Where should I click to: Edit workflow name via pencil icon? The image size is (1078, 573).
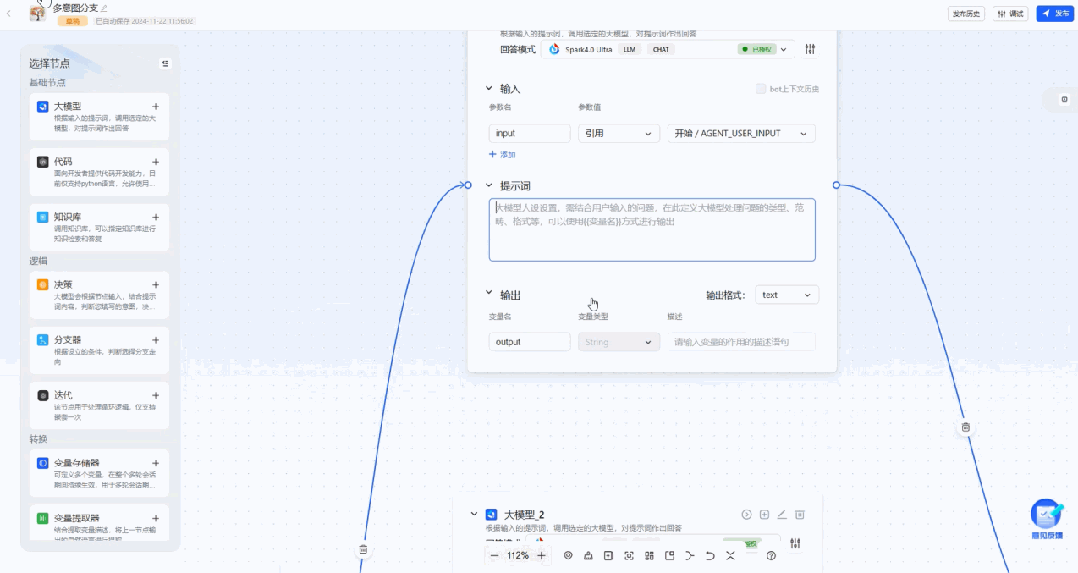pos(104,8)
